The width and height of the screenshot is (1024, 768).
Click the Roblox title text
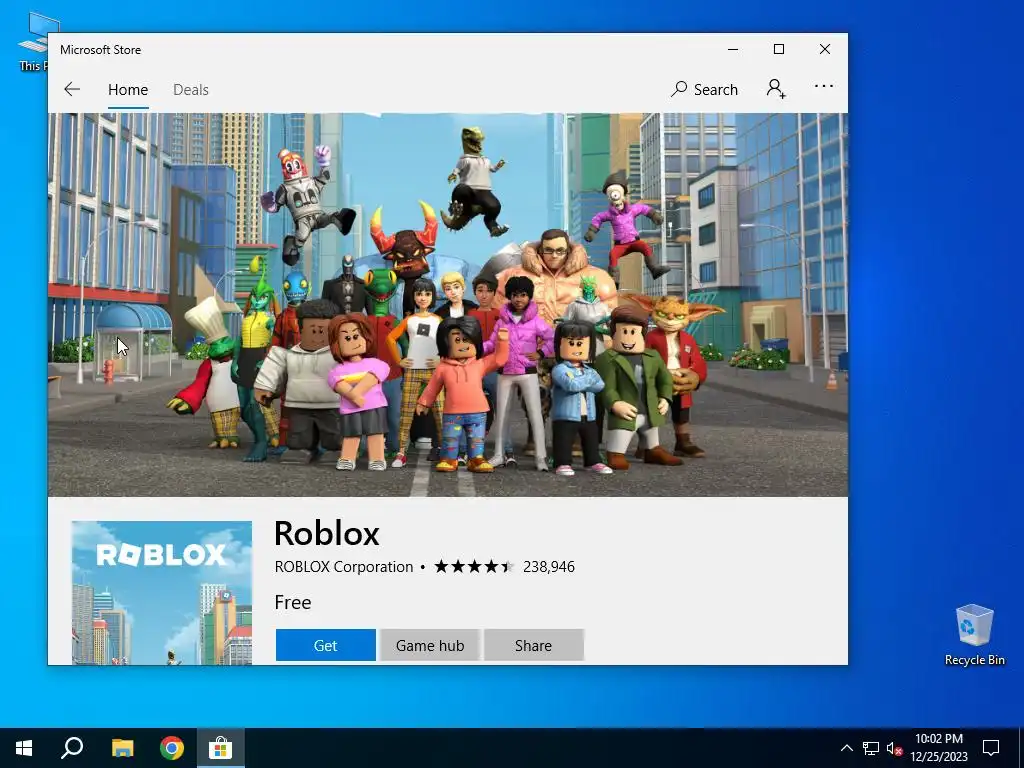click(327, 533)
